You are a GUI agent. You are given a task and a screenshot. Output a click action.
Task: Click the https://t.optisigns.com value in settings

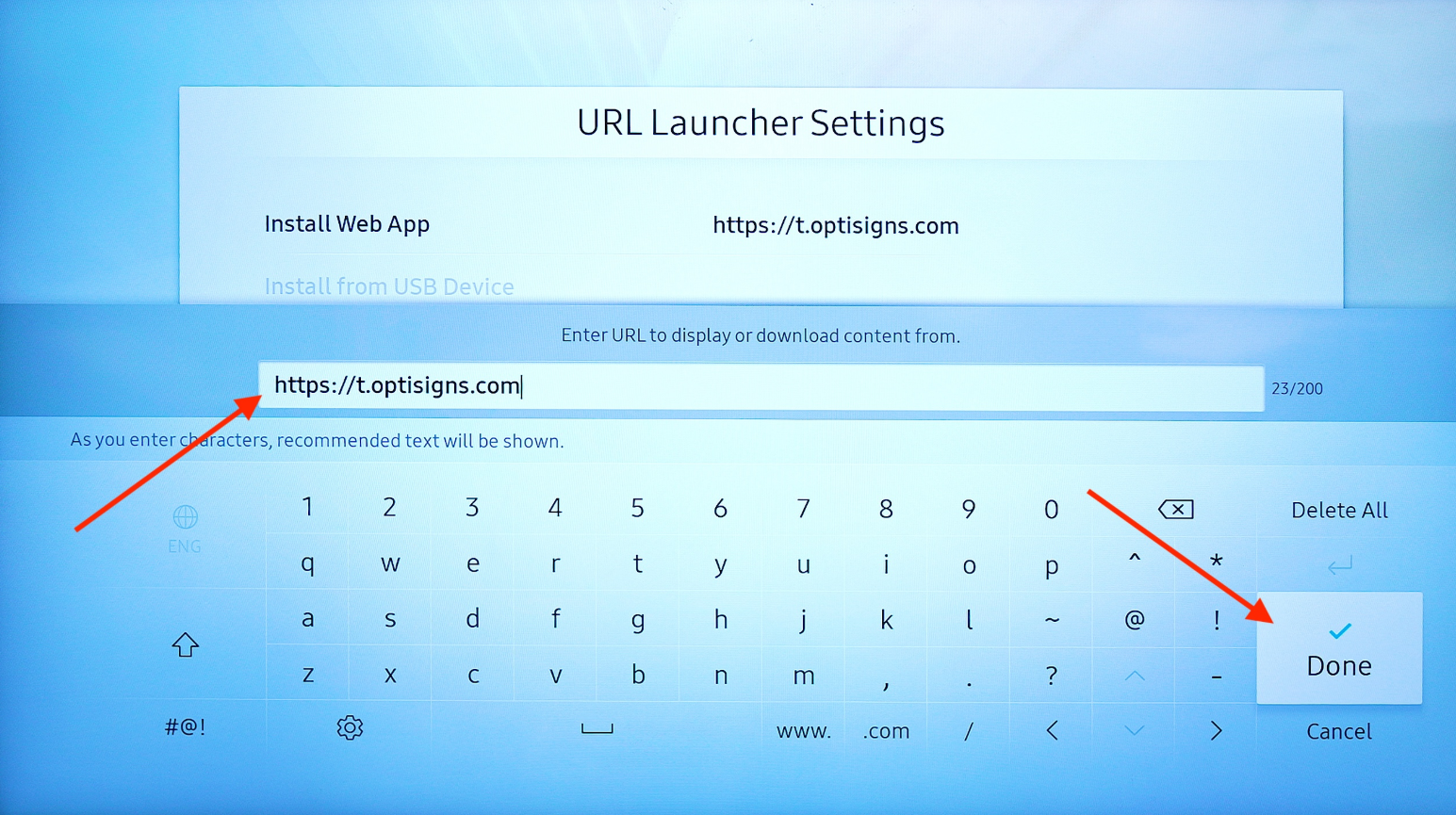click(836, 225)
